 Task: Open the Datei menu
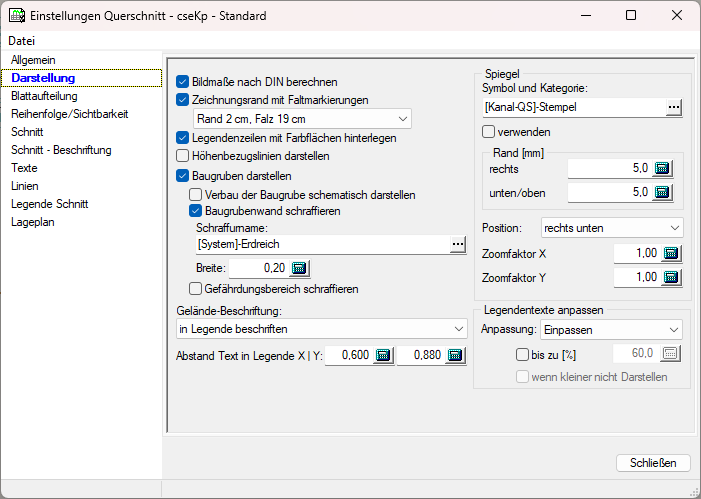[21, 41]
